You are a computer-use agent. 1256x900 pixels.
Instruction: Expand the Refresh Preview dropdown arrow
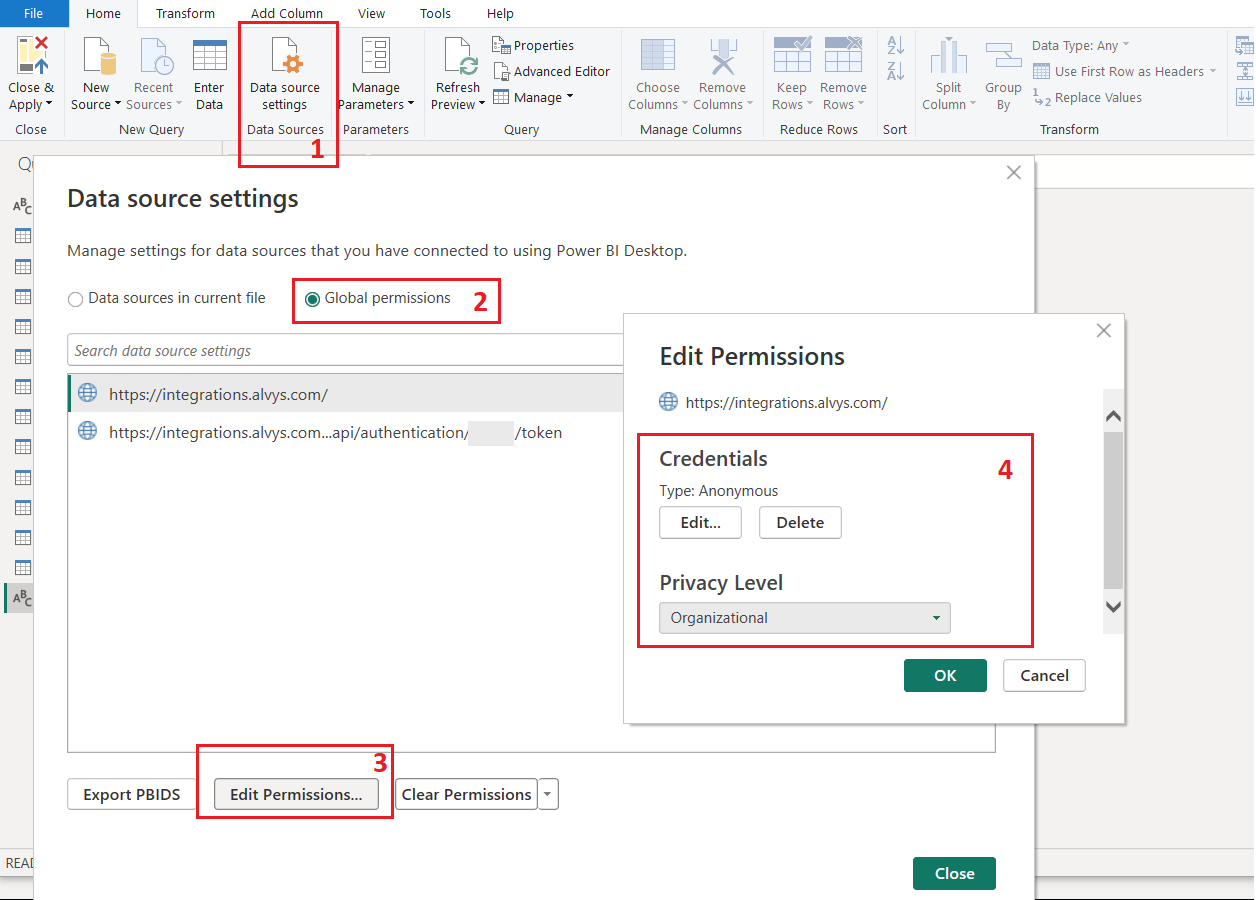pos(481,104)
